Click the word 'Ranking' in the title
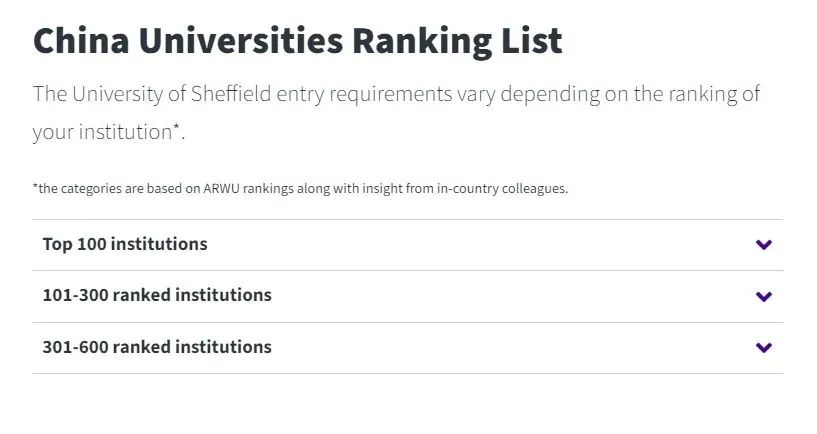 click(x=422, y=41)
